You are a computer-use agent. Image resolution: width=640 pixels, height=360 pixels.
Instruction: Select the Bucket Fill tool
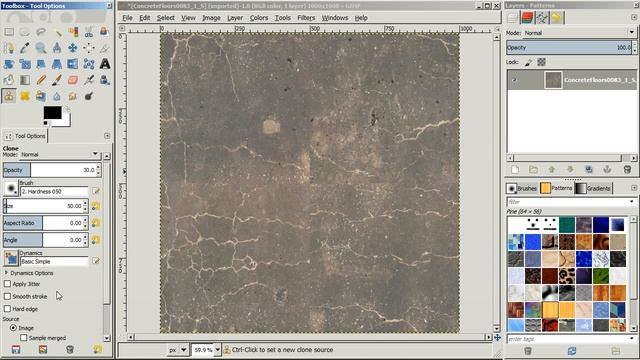pyautogui.click(x=9, y=80)
